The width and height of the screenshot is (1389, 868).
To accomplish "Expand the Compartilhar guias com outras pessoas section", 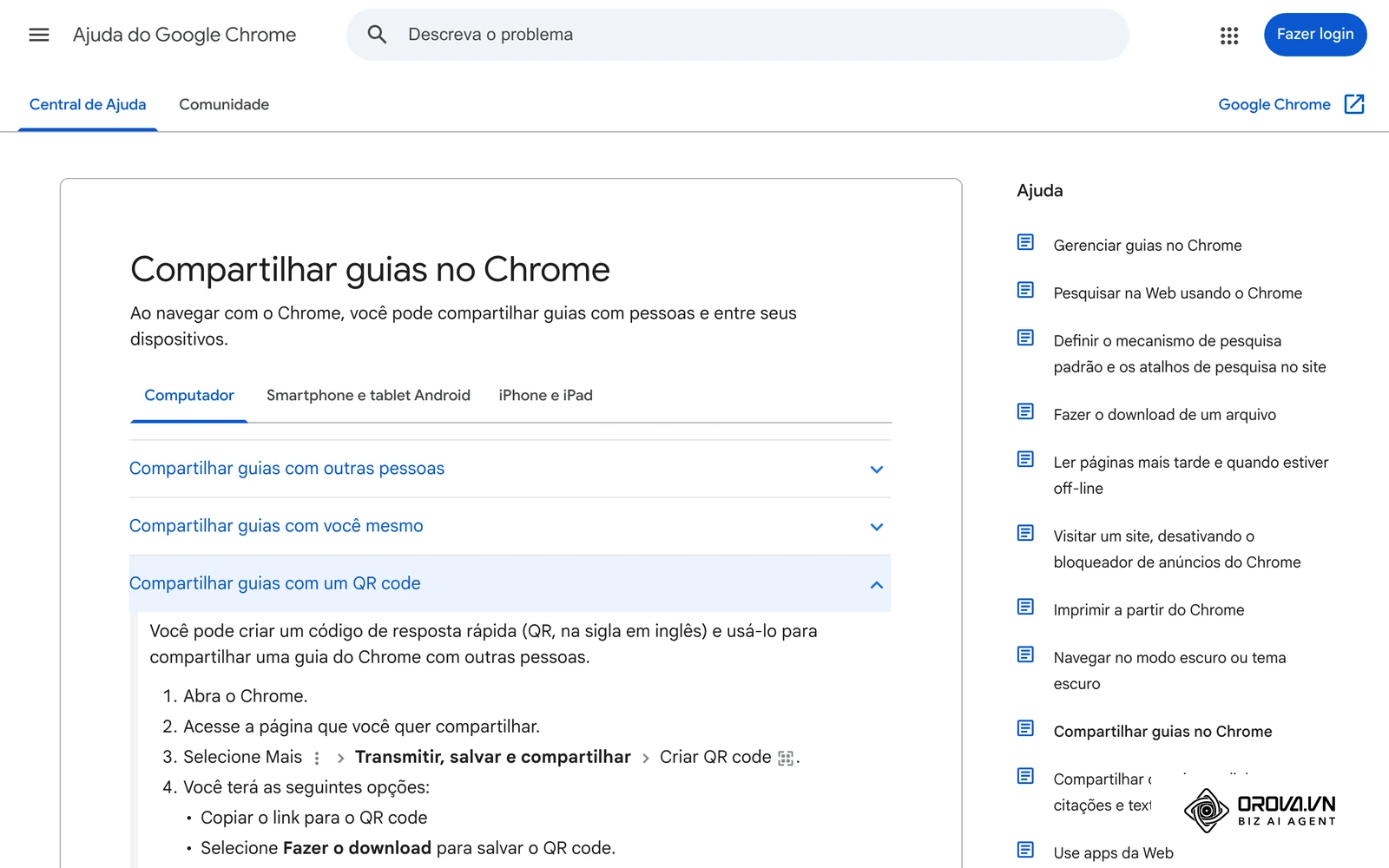I will click(x=510, y=469).
